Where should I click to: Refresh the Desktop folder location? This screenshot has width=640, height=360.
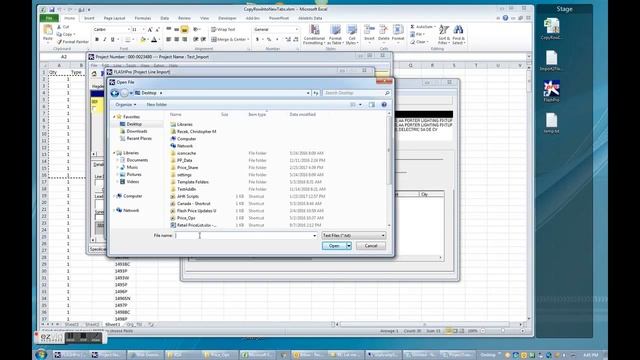[316, 93]
